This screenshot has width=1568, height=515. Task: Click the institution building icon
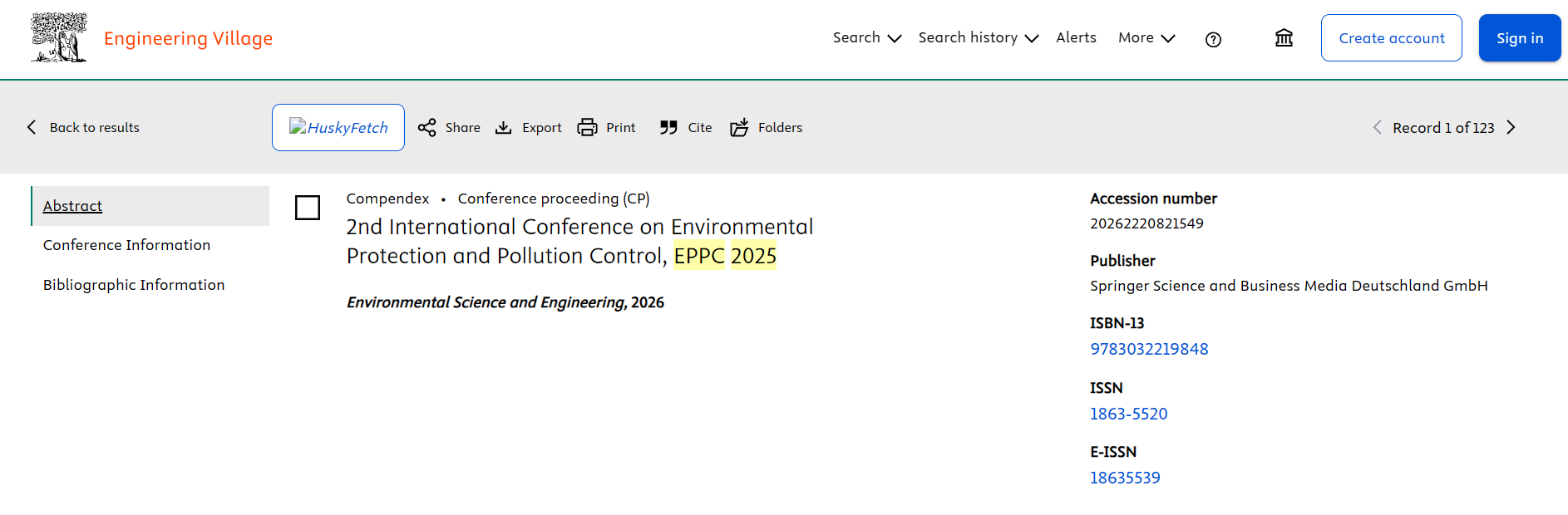pyautogui.click(x=1284, y=37)
